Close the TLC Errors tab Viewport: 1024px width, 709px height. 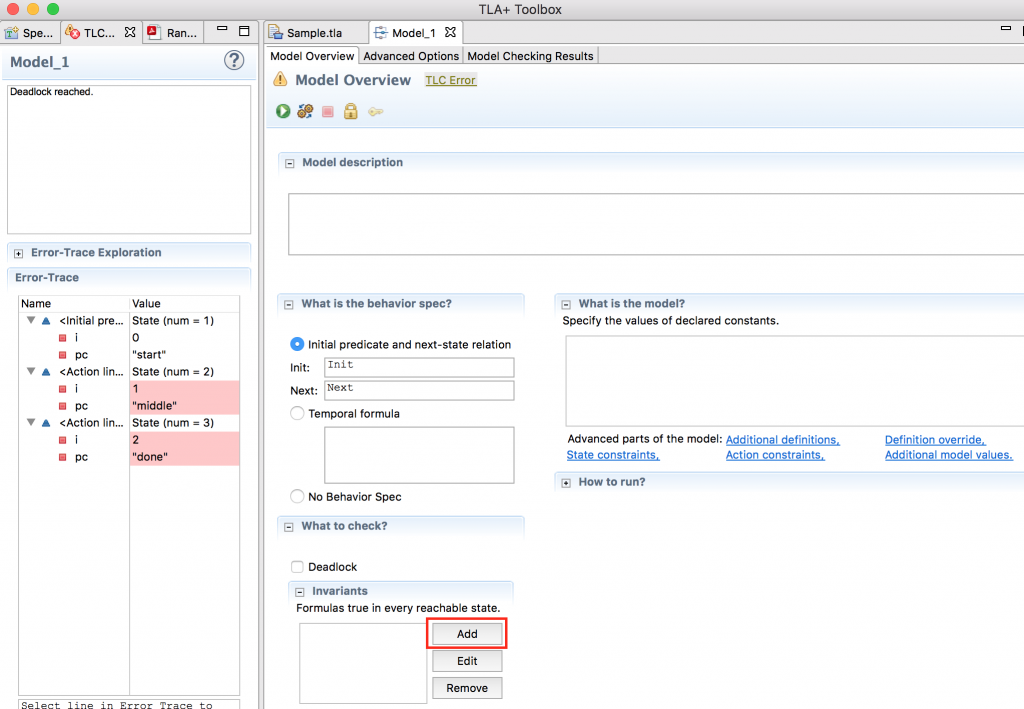[130, 32]
